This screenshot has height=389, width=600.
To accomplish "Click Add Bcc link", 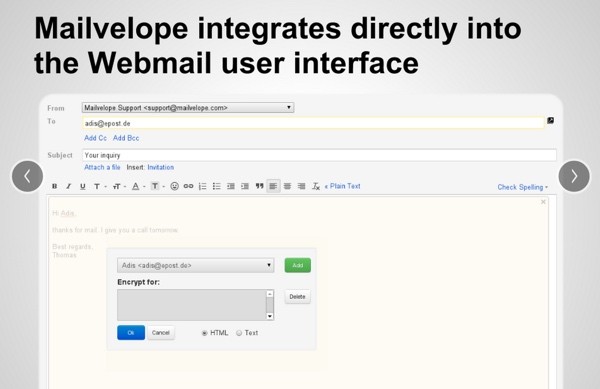I will pos(126,138).
